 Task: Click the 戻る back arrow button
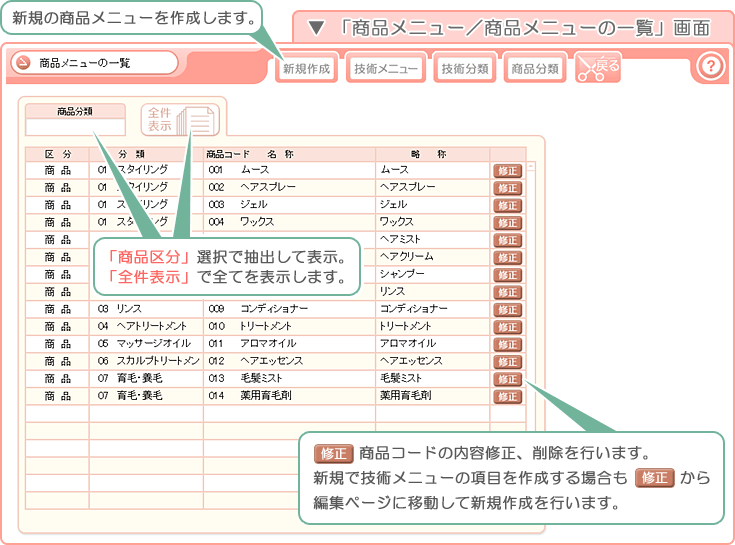[597, 68]
